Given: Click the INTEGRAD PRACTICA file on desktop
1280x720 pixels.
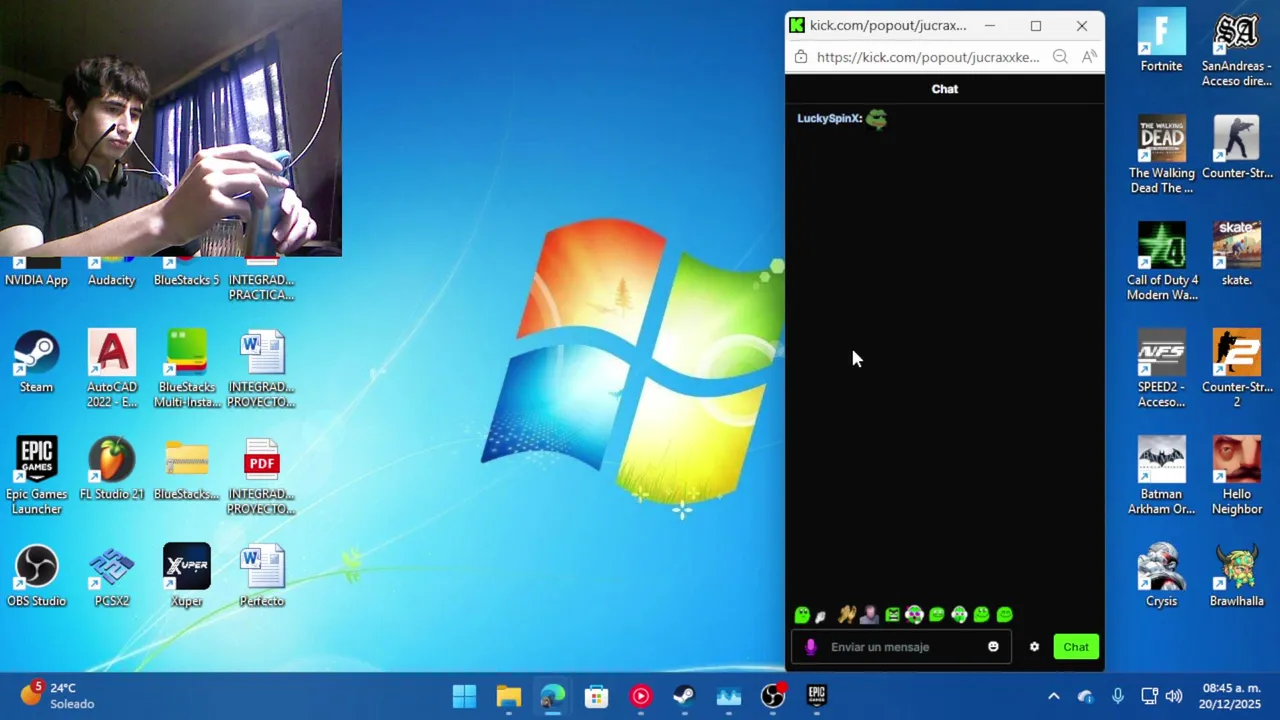Looking at the screenshot, I should coord(261,280).
